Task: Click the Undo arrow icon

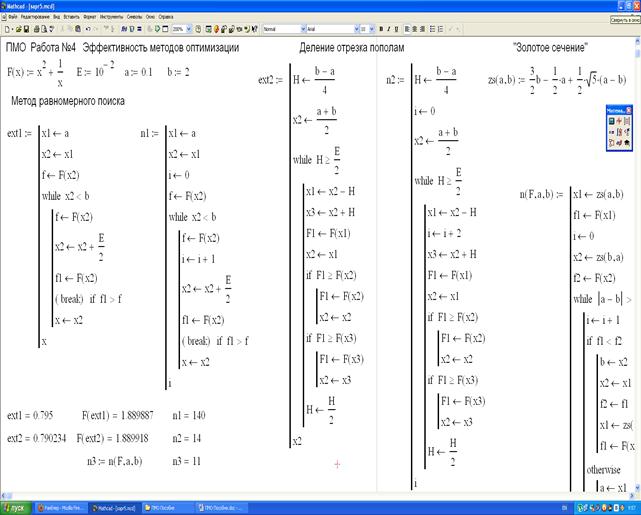Action: pos(88,29)
